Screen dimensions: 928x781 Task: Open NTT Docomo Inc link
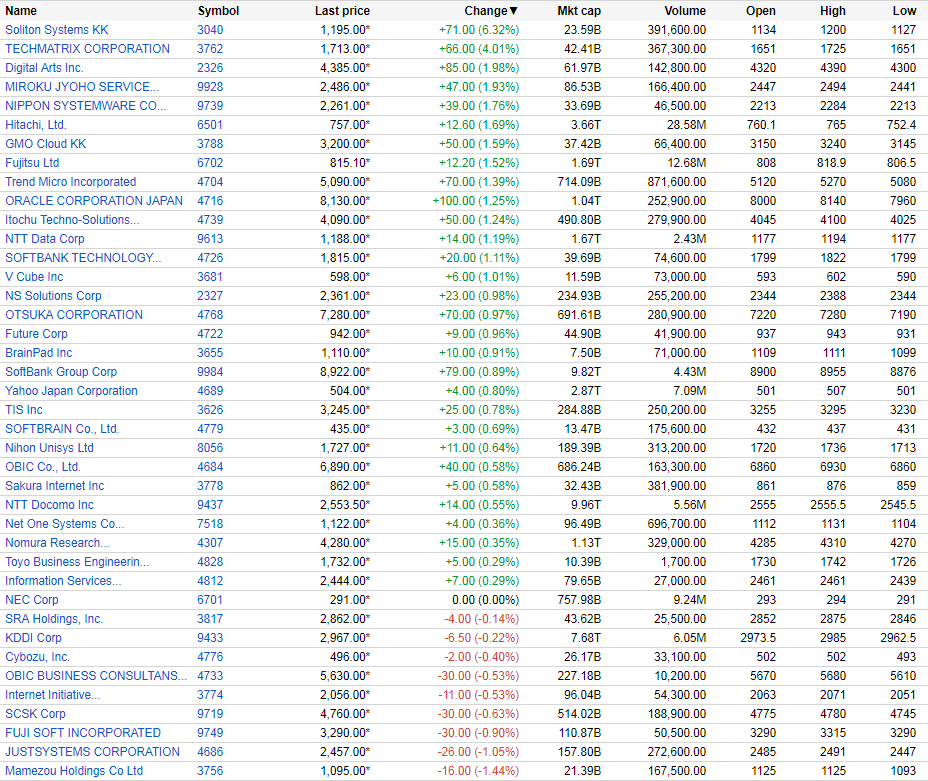49,505
